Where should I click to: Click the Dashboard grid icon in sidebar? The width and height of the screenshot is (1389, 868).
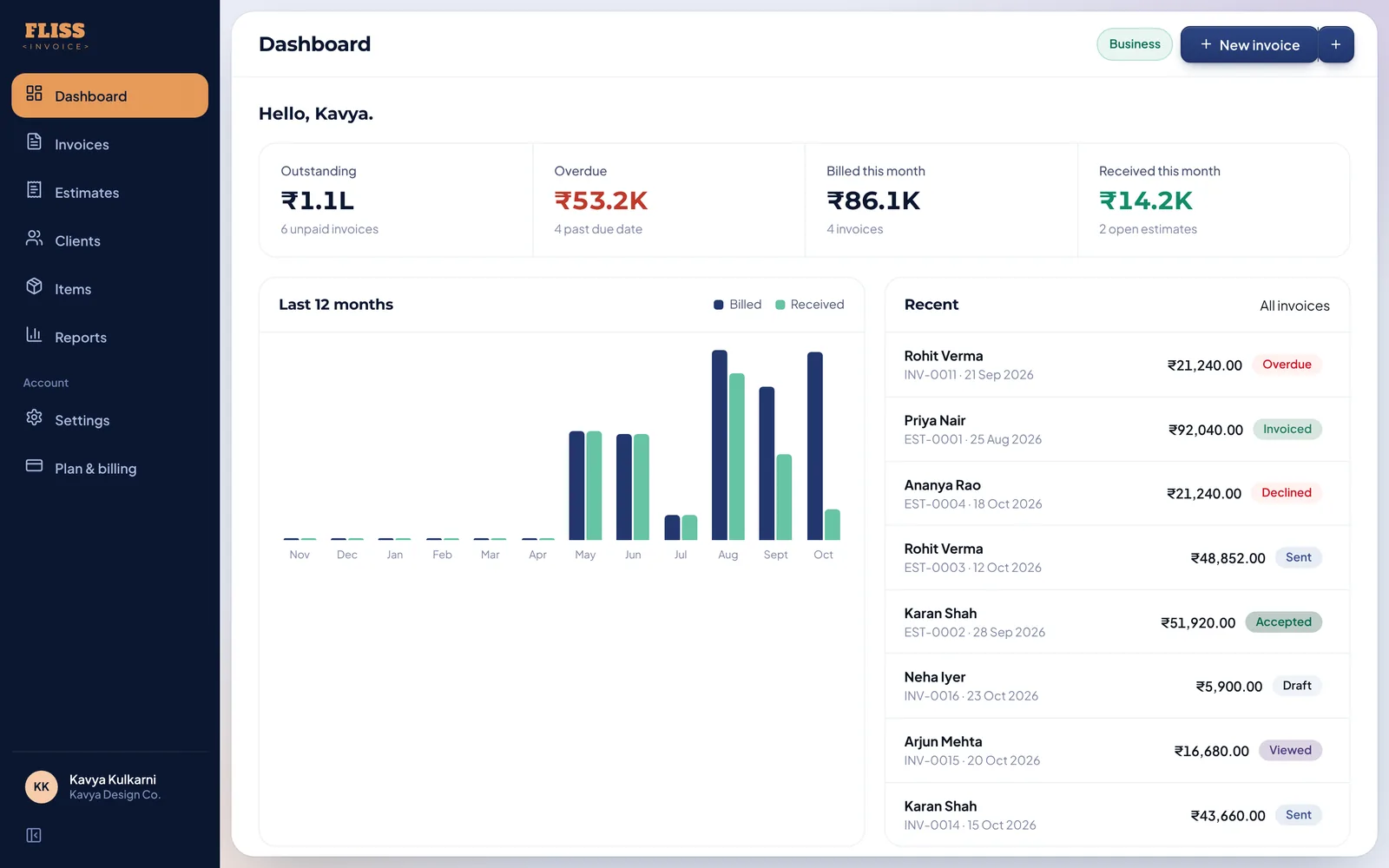tap(34, 93)
